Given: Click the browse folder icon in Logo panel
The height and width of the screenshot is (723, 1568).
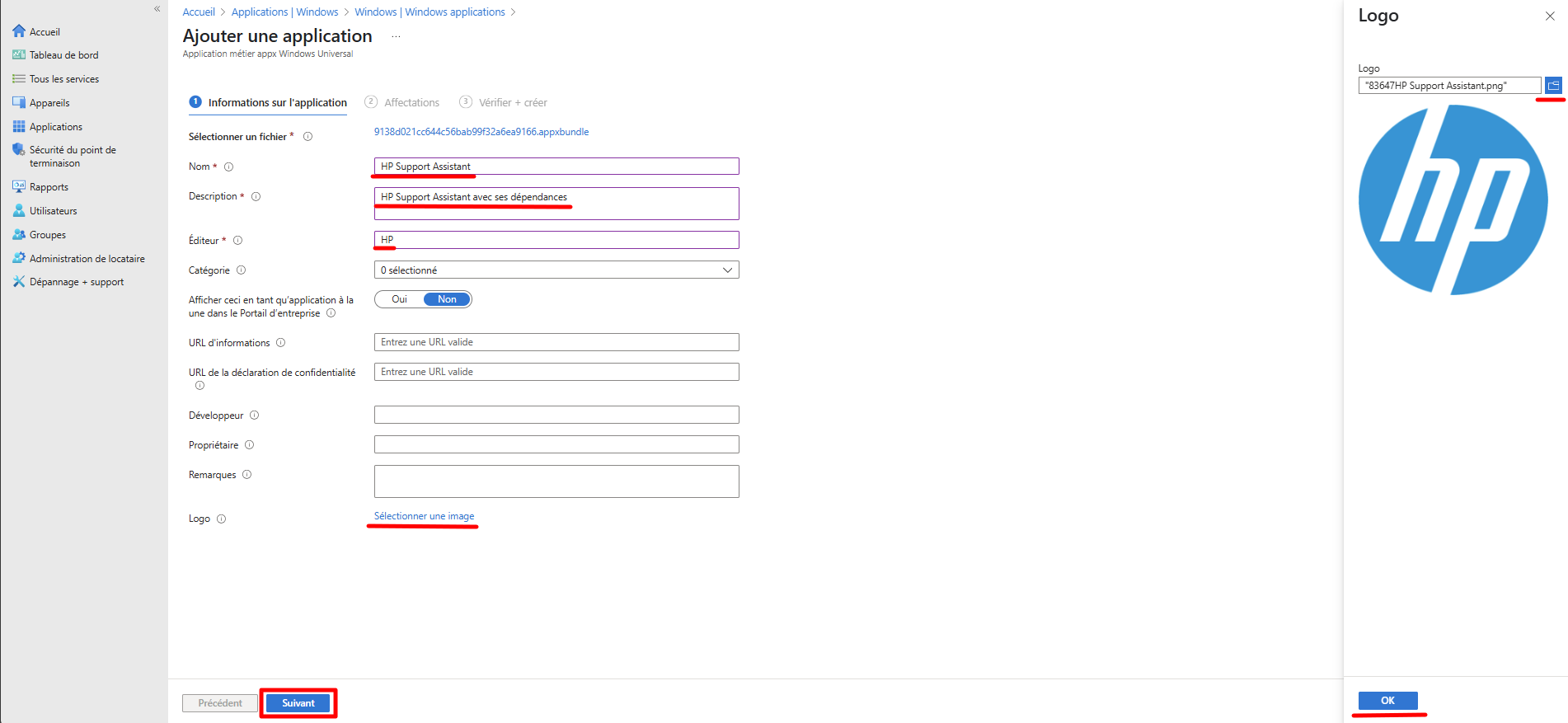Looking at the screenshot, I should coord(1553,85).
